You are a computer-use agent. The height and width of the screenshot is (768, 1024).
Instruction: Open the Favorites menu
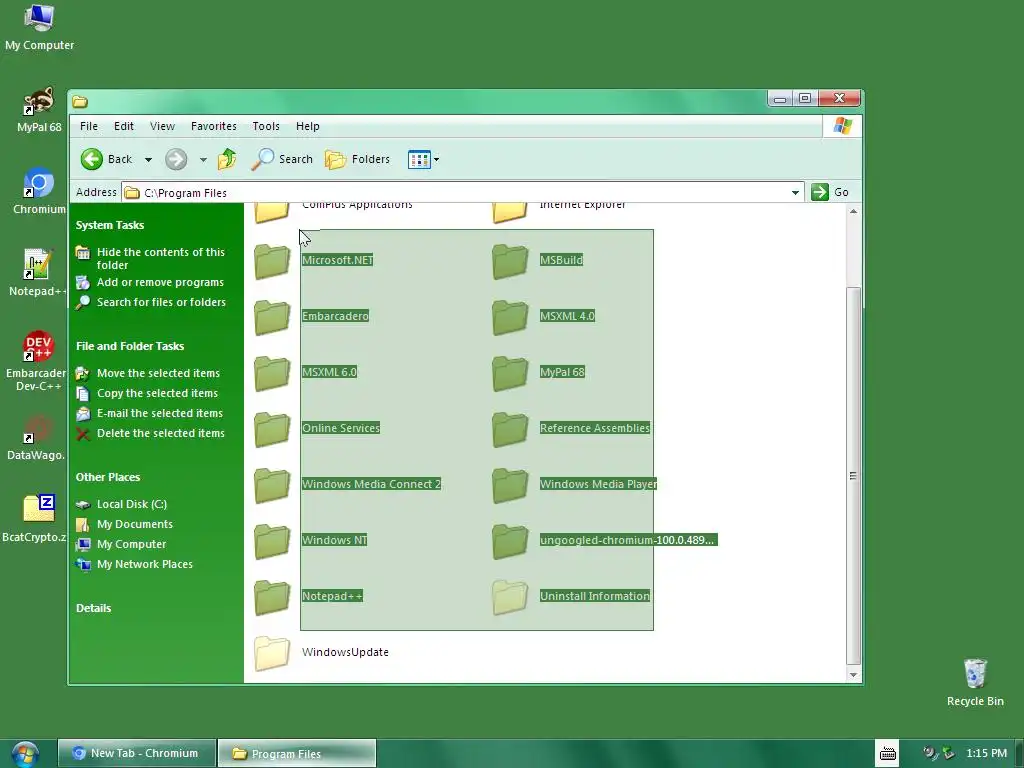coord(214,126)
